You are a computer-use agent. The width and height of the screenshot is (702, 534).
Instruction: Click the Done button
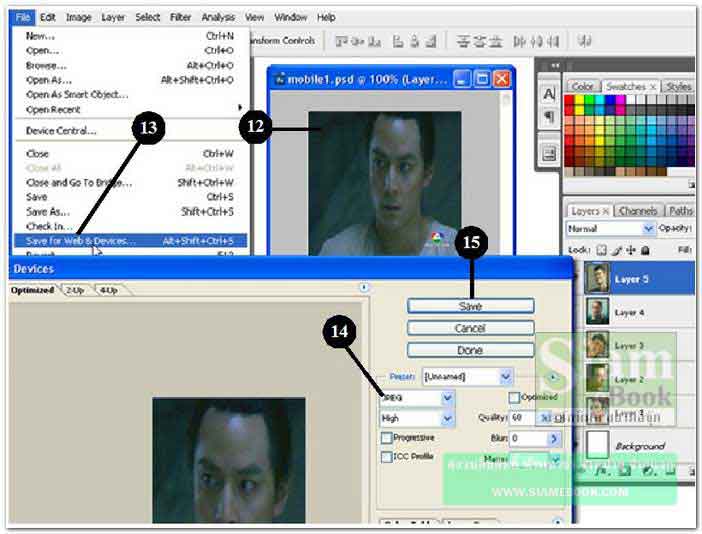(x=471, y=350)
